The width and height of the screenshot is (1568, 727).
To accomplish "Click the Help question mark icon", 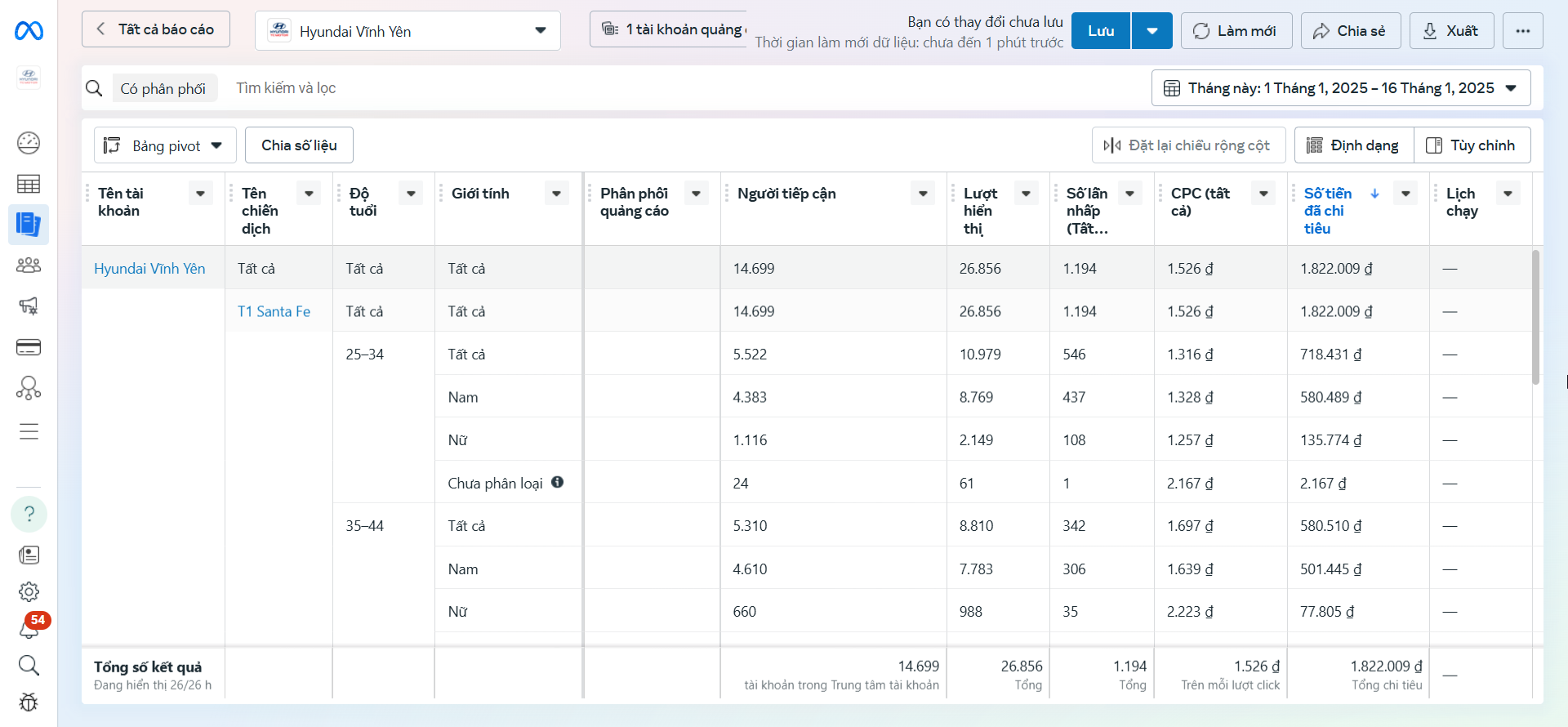I will (29, 514).
